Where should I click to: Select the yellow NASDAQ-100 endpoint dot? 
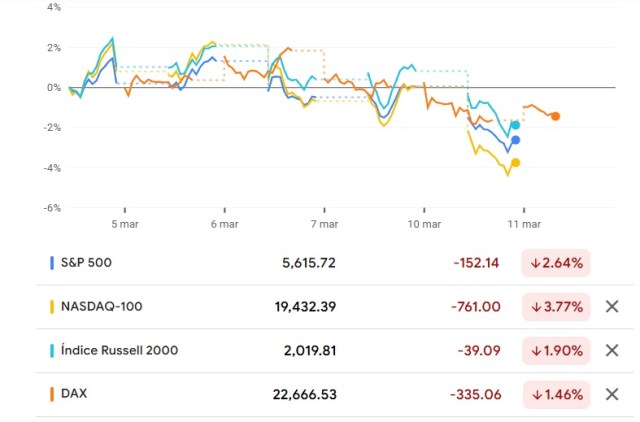pos(515,162)
